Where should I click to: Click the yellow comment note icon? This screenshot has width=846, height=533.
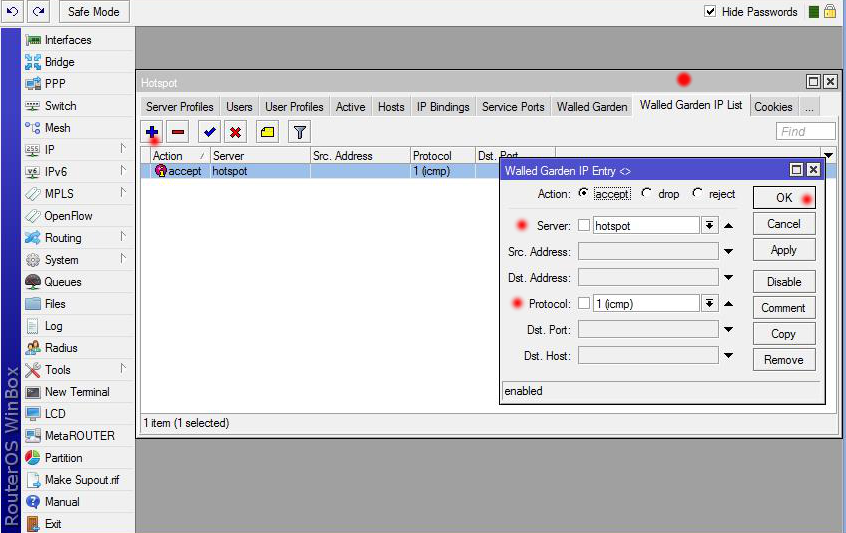click(267, 131)
